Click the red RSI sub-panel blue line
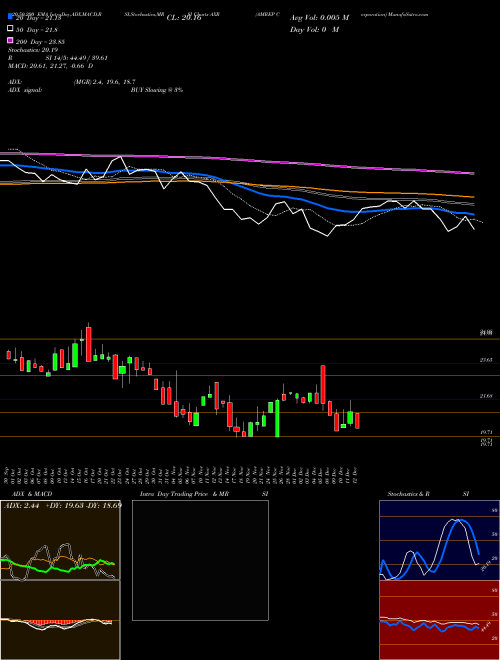 point(429,627)
